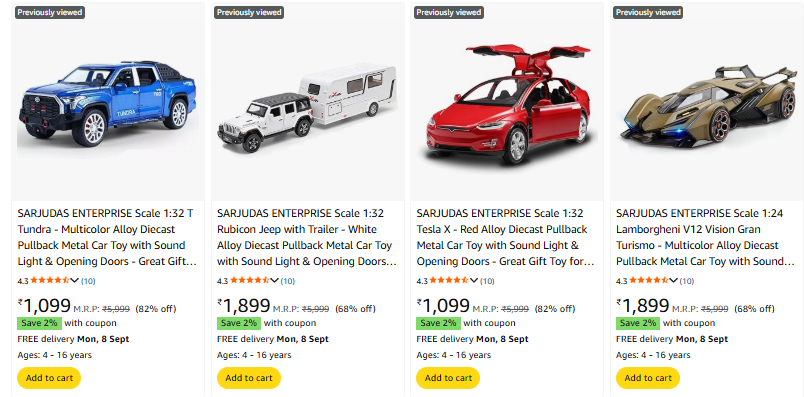View the 10 reviews of Tundra toy
Viewport: 804px width, 397px height.
[x=88, y=281]
